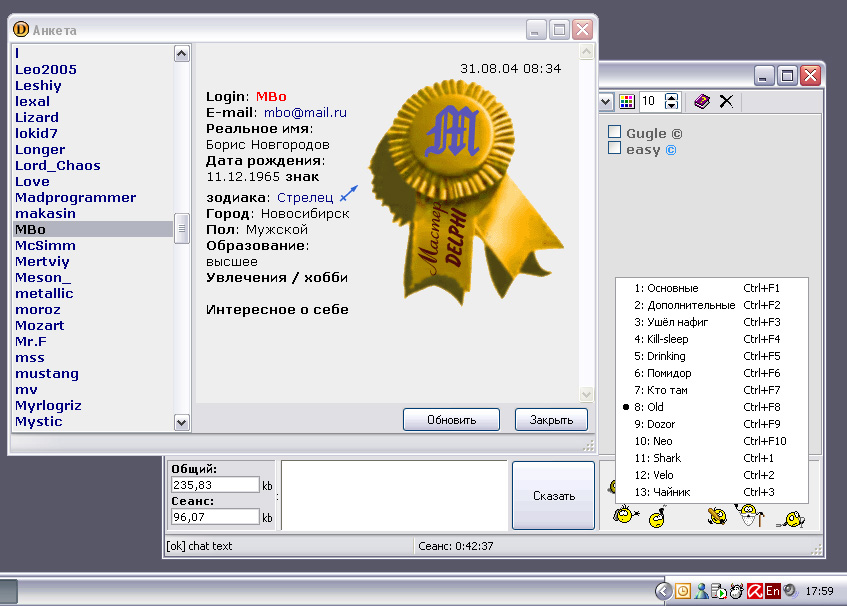Tick the easy checkbox
Viewport: 847px width, 606px height.
pyautogui.click(x=614, y=148)
